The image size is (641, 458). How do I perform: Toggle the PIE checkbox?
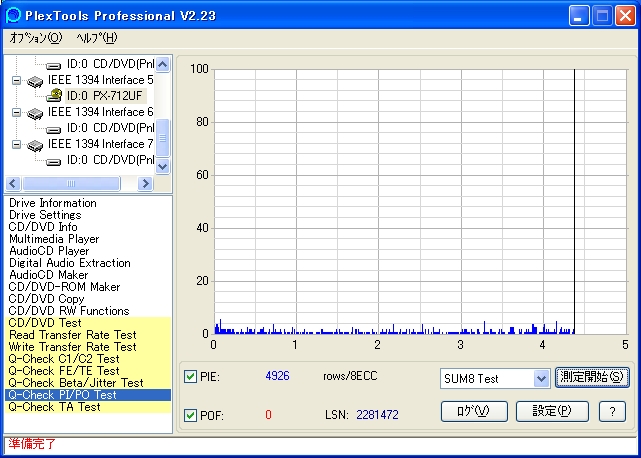click(x=190, y=376)
